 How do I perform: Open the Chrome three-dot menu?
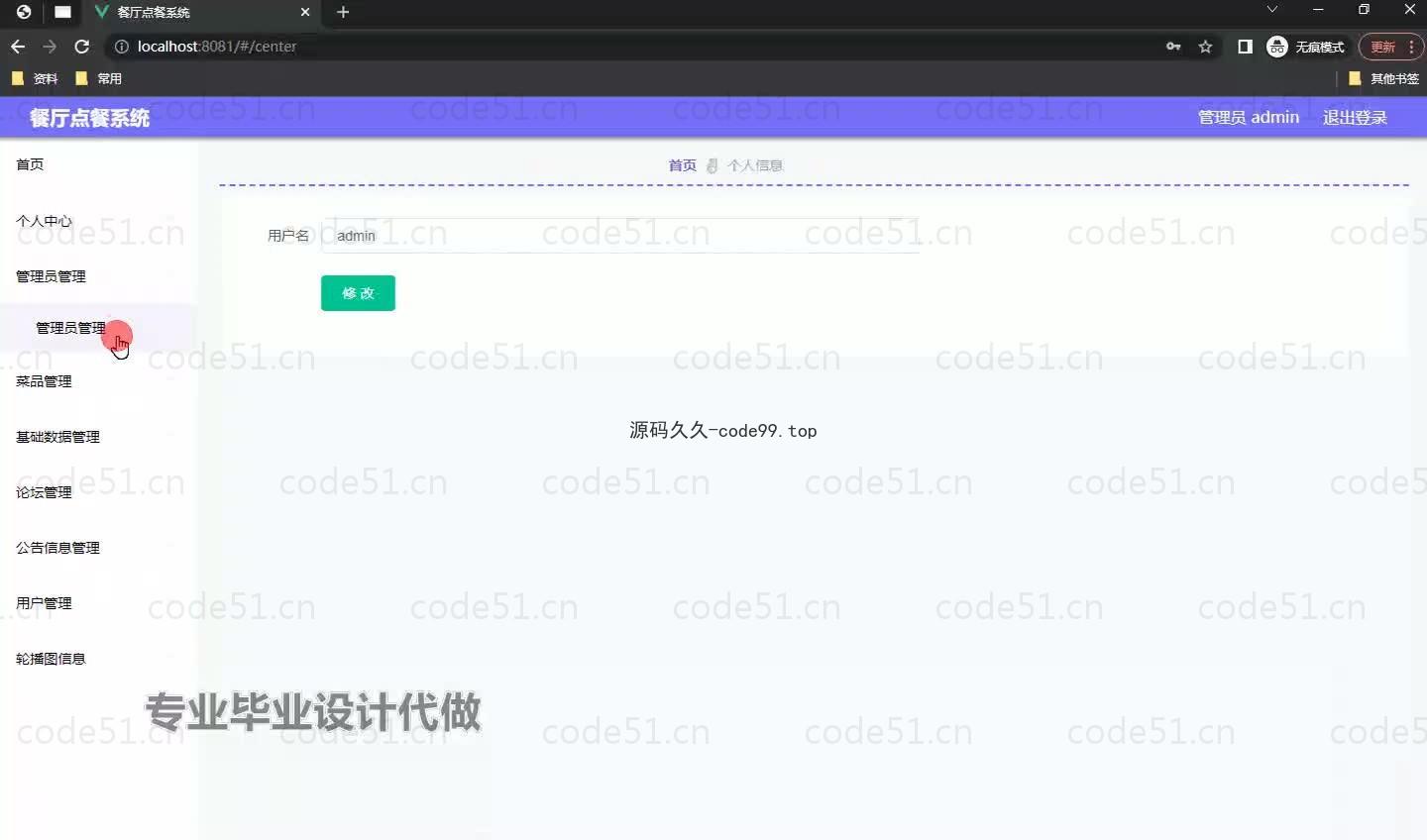[x=1411, y=47]
